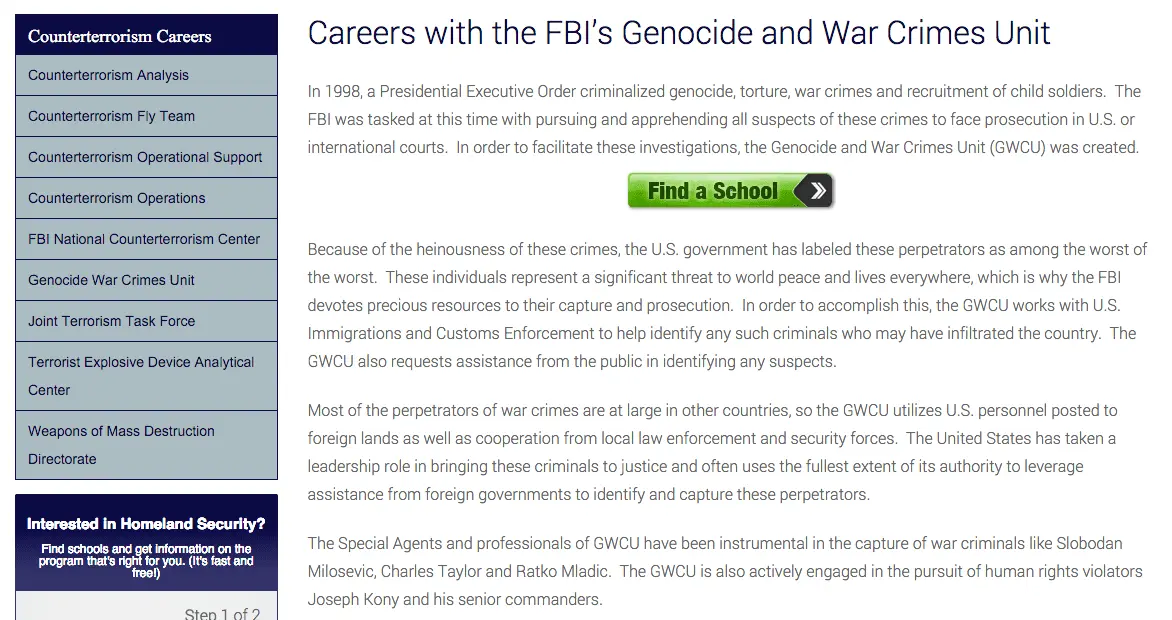Visit FBI National Counterterrorism Center page
Screen dimensions: 1172x620
(144, 239)
